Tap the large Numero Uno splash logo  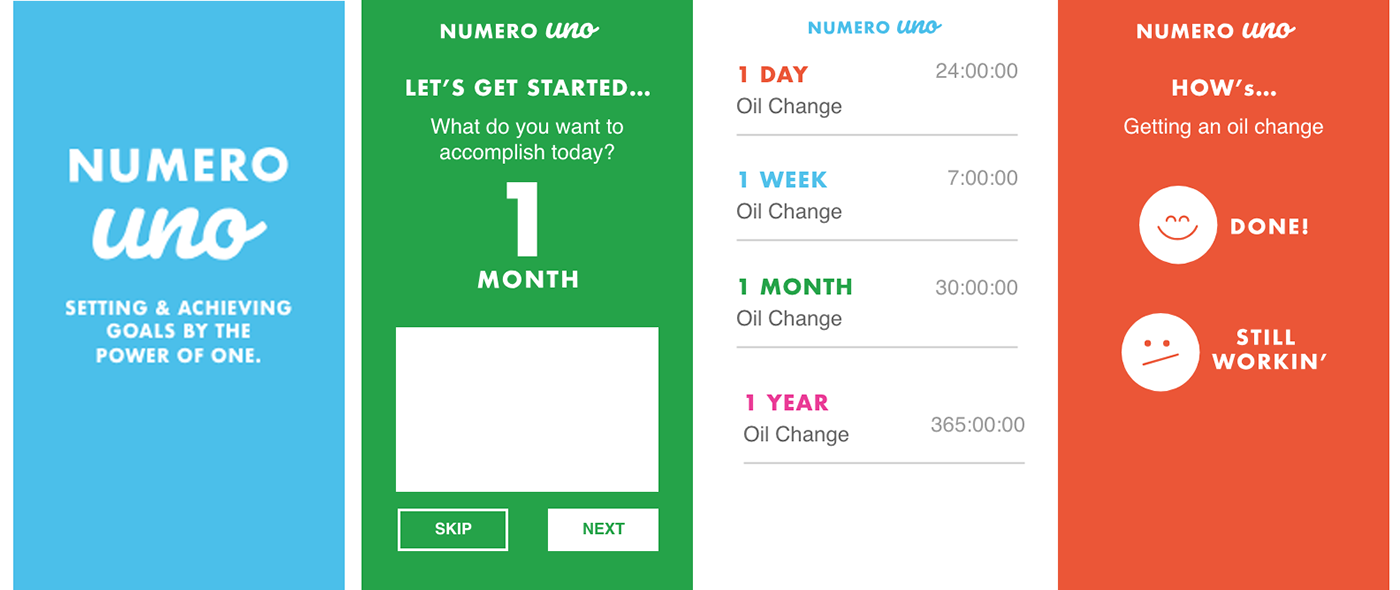tap(178, 203)
